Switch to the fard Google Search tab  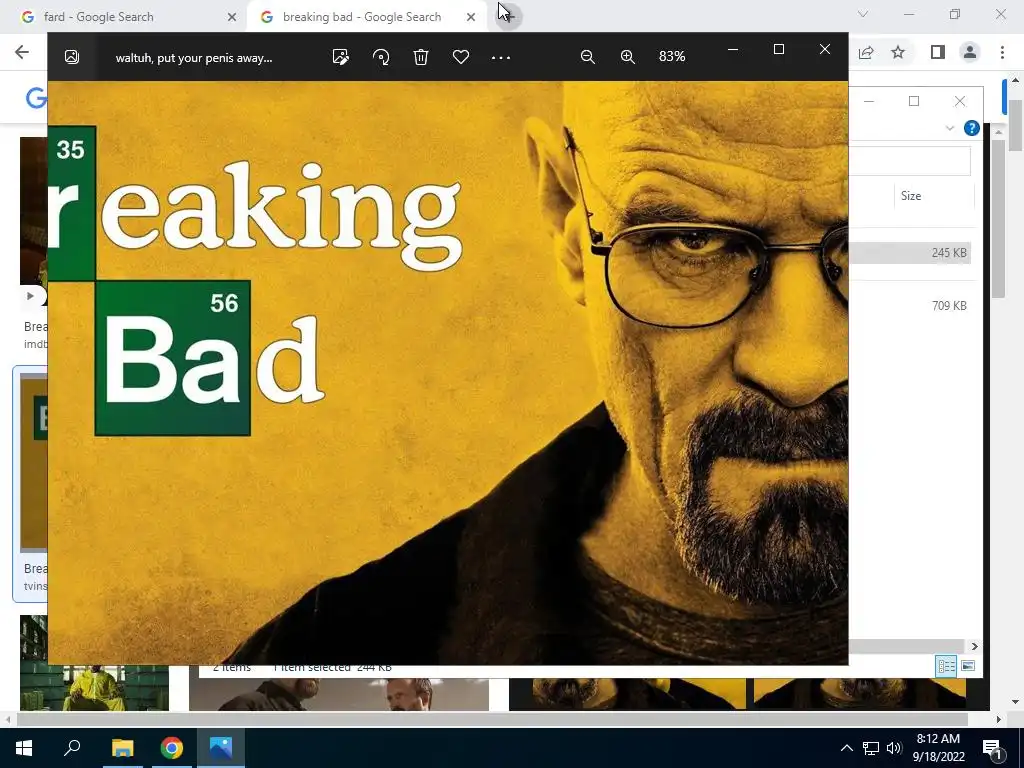tap(124, 17)
